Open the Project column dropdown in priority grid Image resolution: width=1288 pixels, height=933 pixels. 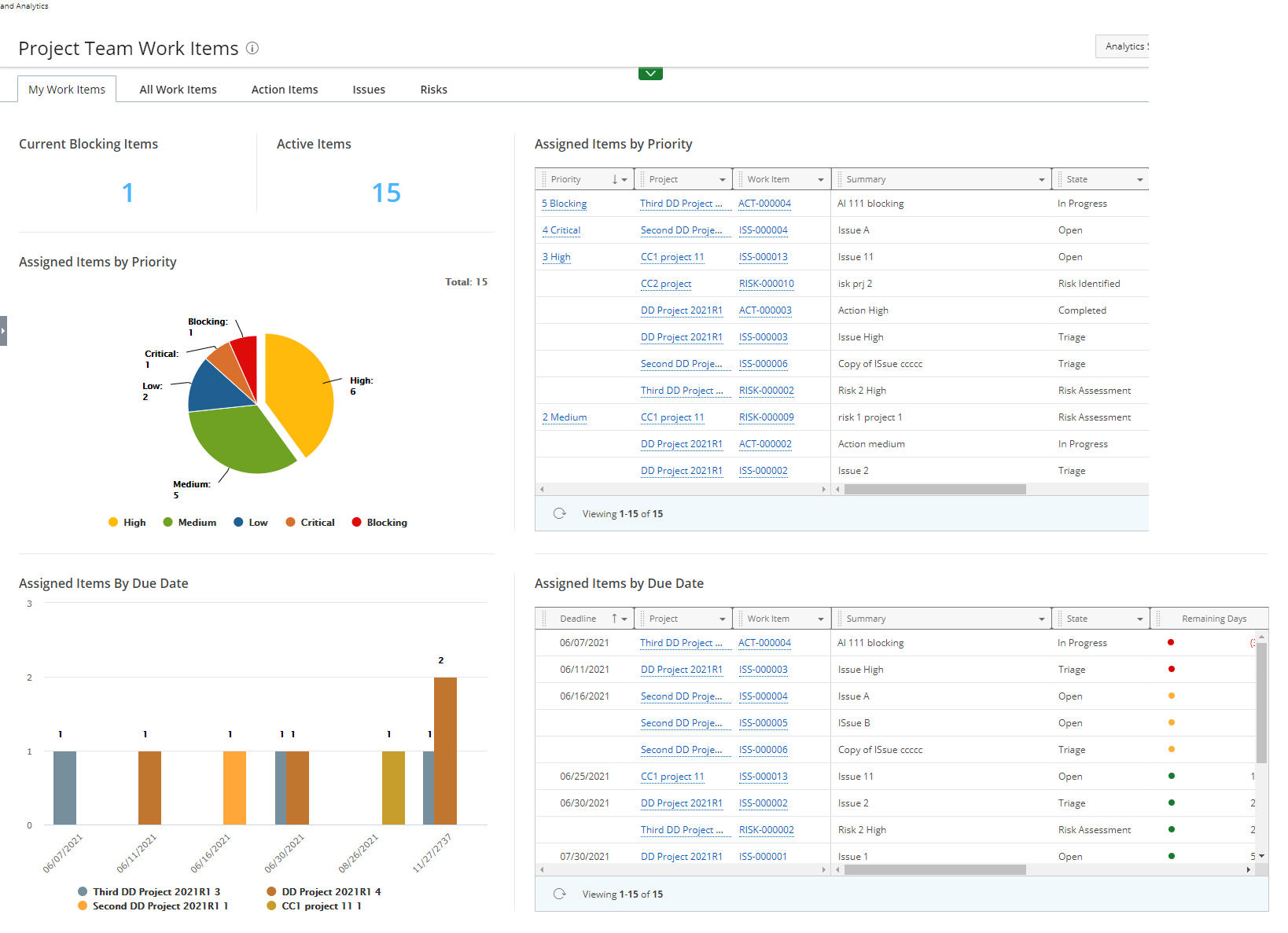coord(723,180)
